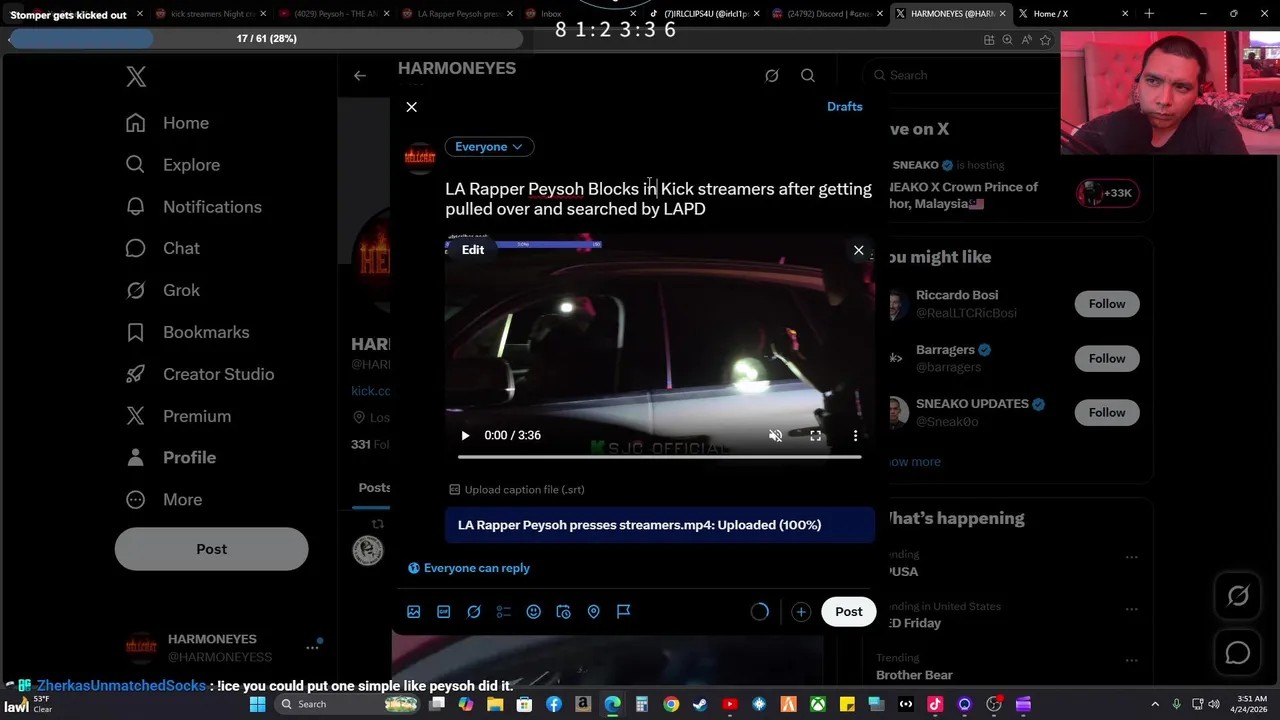
Task: Open options for Brother Bear trend
Action: (1131, 661)
